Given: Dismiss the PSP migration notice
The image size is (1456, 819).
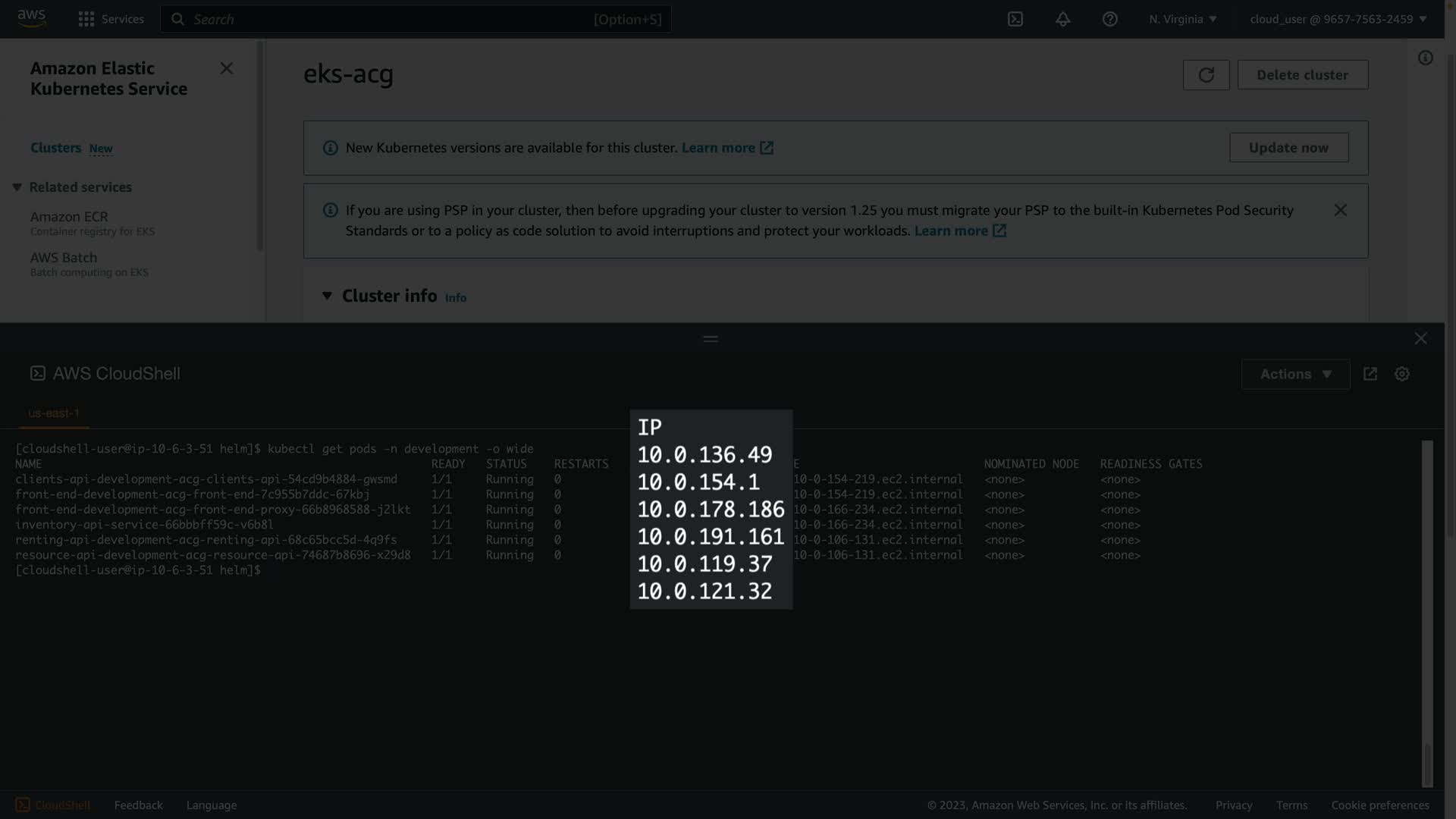Looking at the screenshot, I should (1340, 210).
